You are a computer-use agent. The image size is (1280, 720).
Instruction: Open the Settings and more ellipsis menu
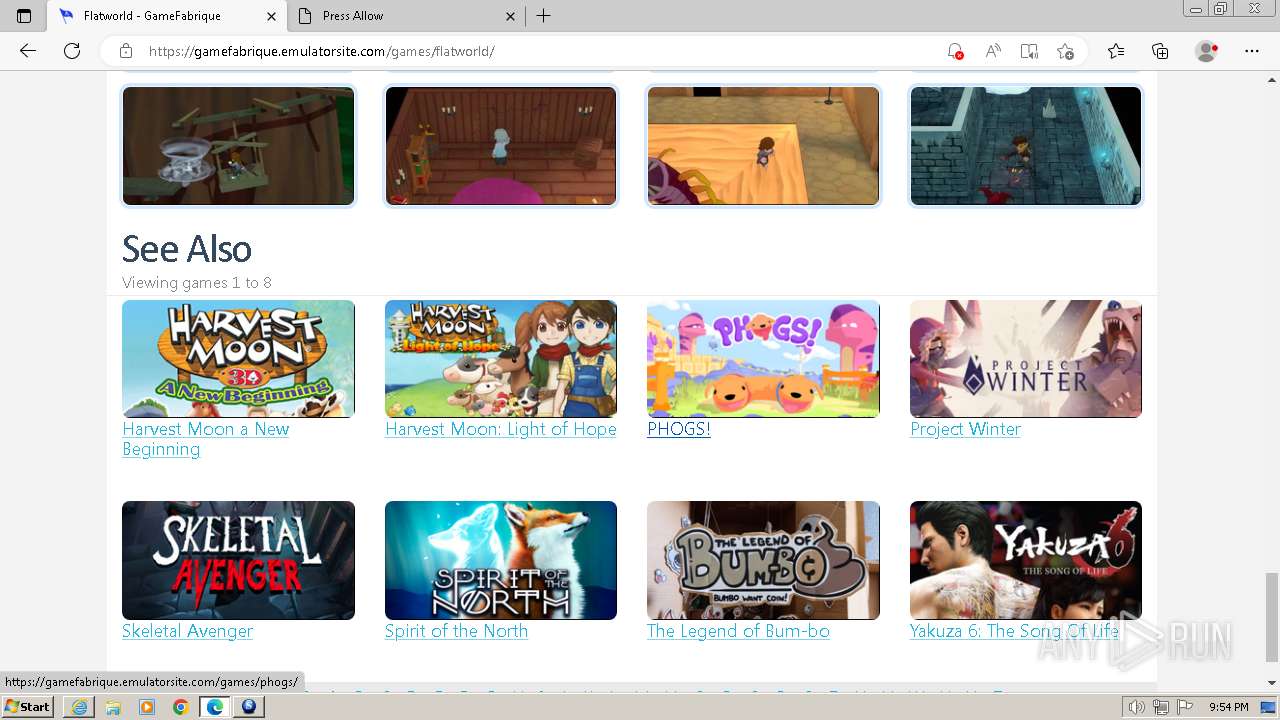[1252, 51]
